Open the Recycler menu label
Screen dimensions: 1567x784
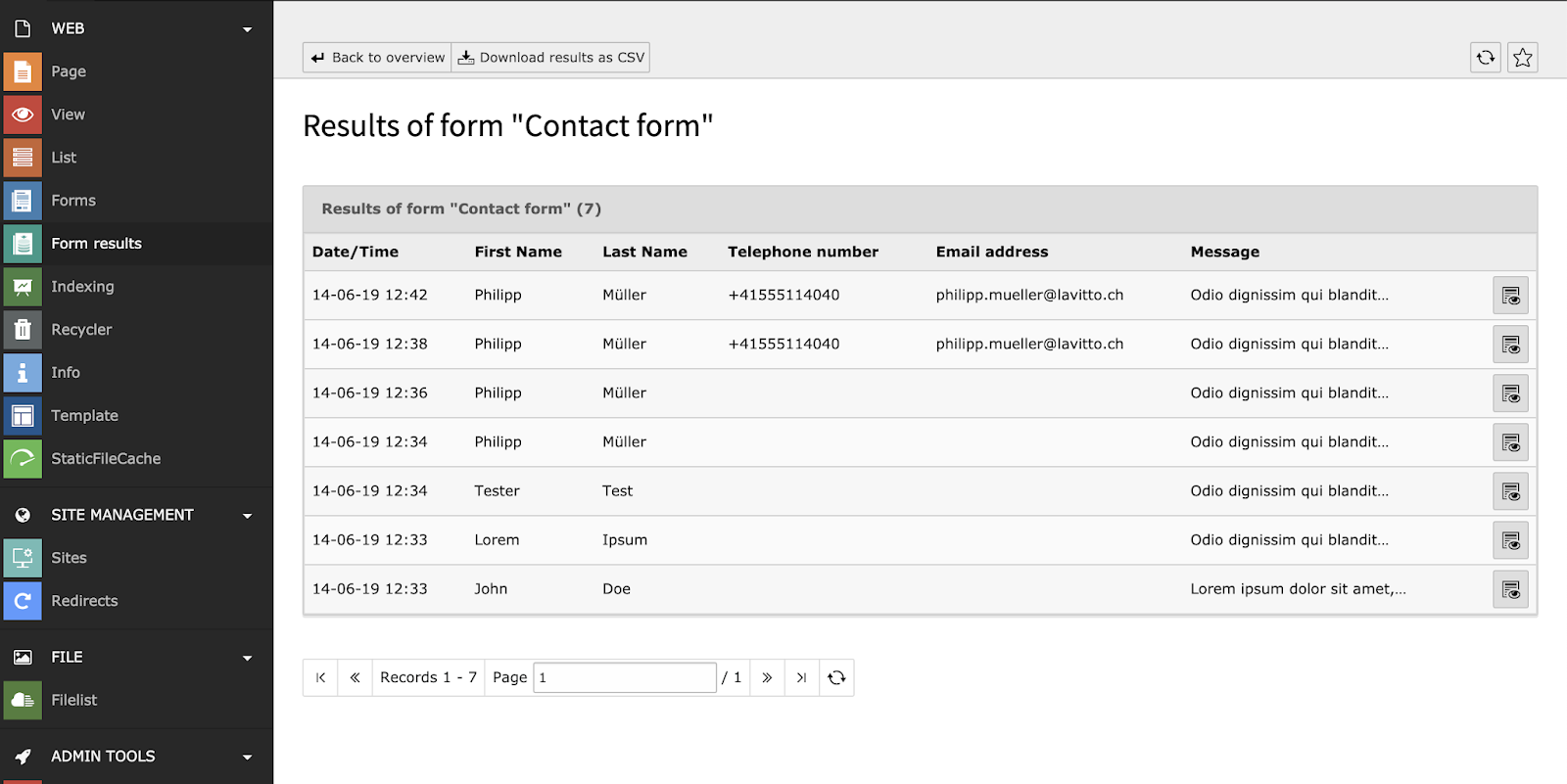81,330
